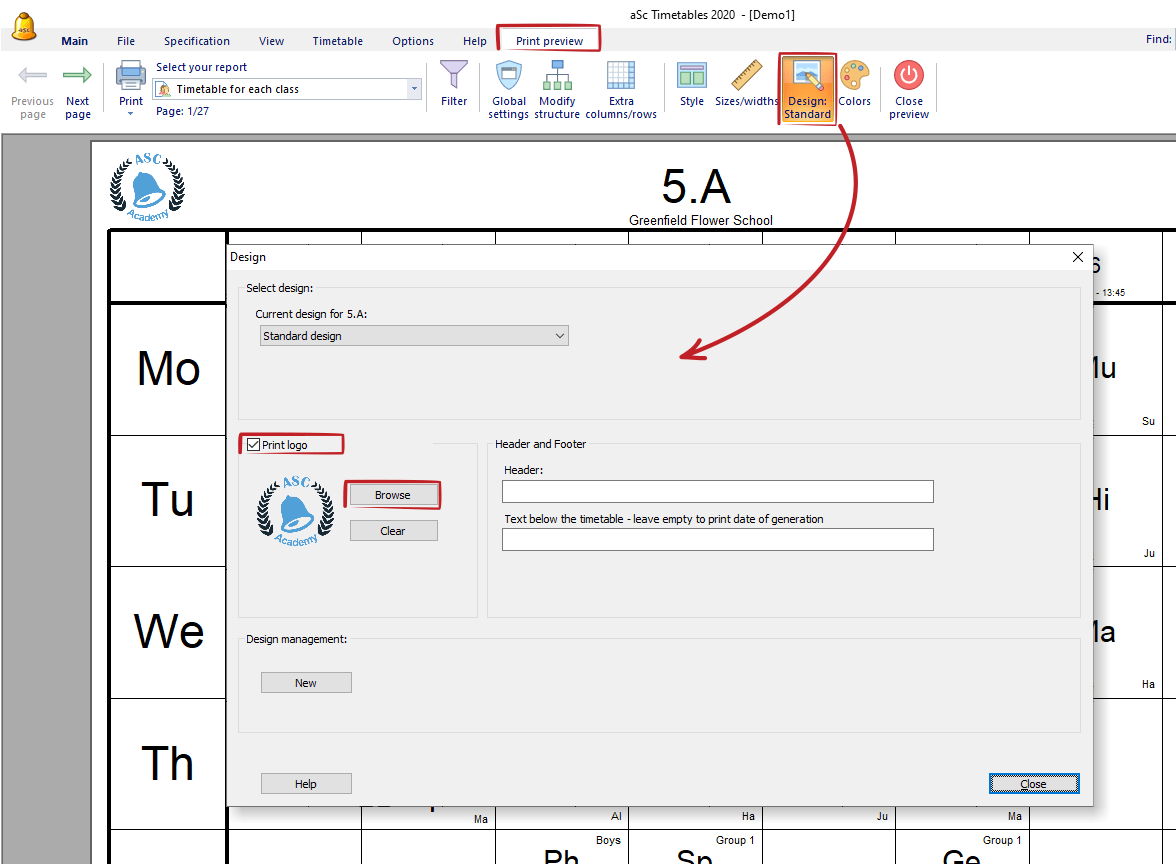
Task: Open the Timetable menu
Action: 338,41
